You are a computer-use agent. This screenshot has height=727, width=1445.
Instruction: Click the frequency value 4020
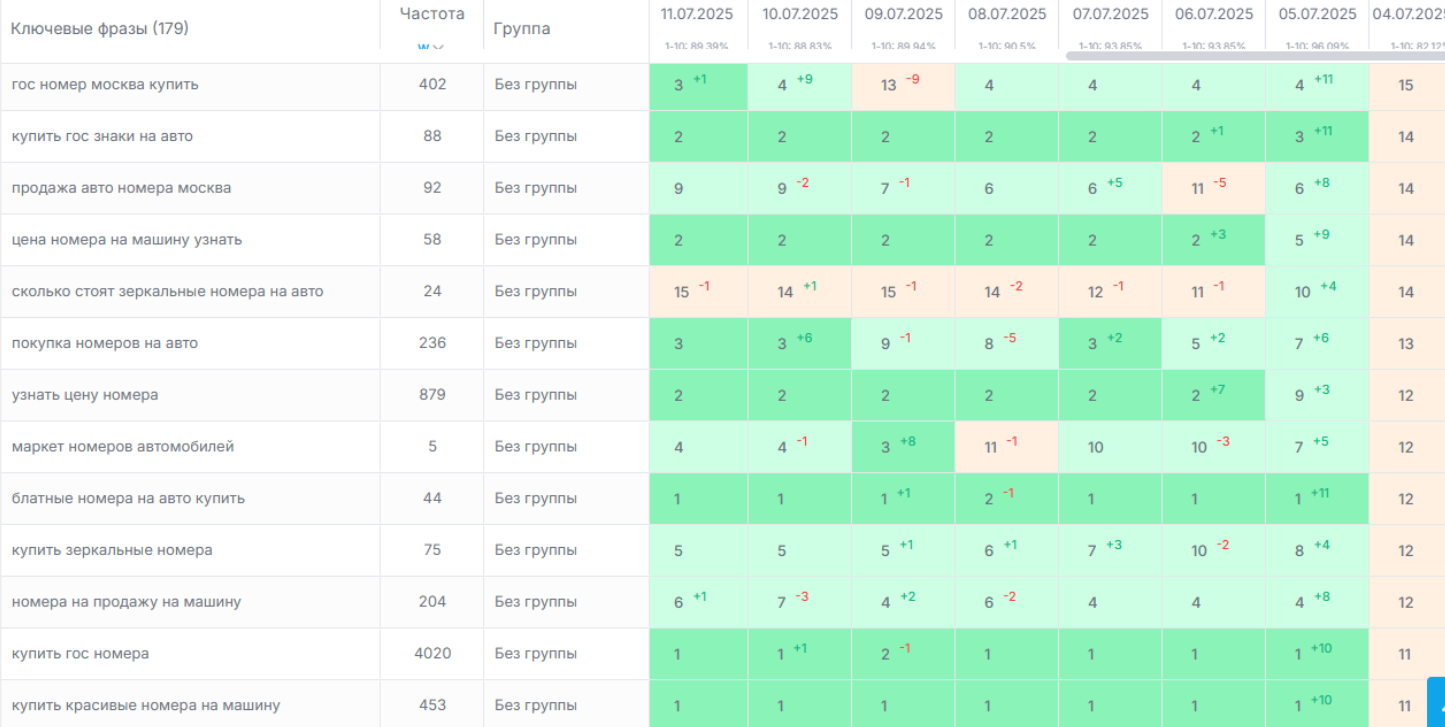[432, 654]
